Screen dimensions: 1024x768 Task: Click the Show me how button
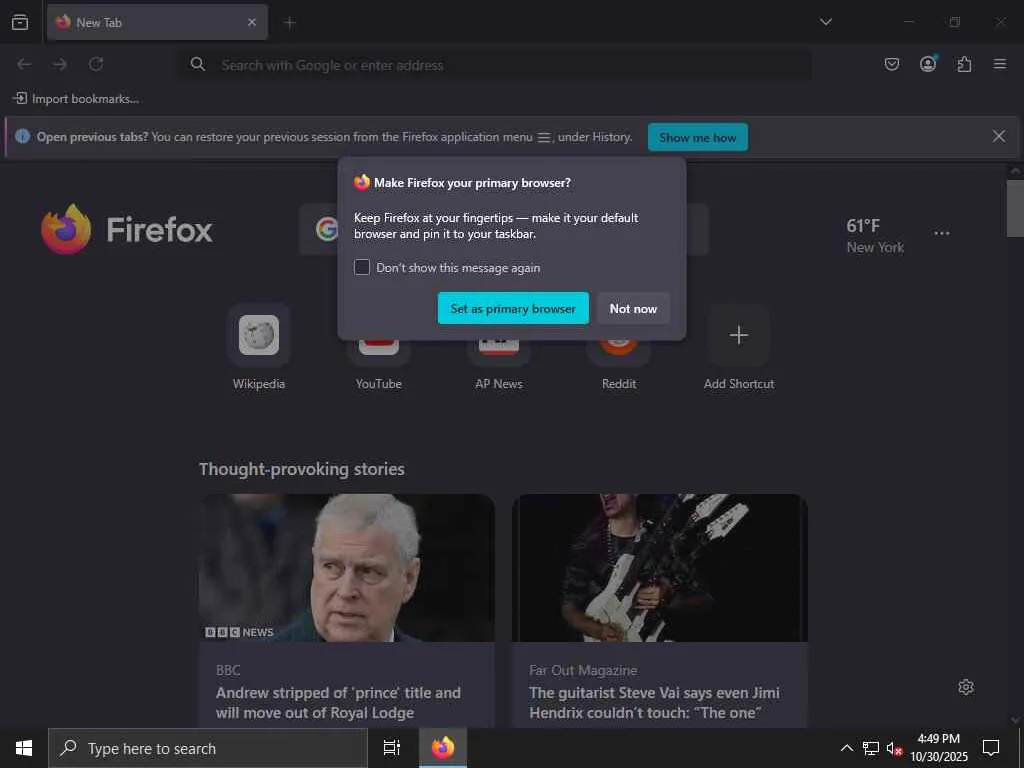697,137
